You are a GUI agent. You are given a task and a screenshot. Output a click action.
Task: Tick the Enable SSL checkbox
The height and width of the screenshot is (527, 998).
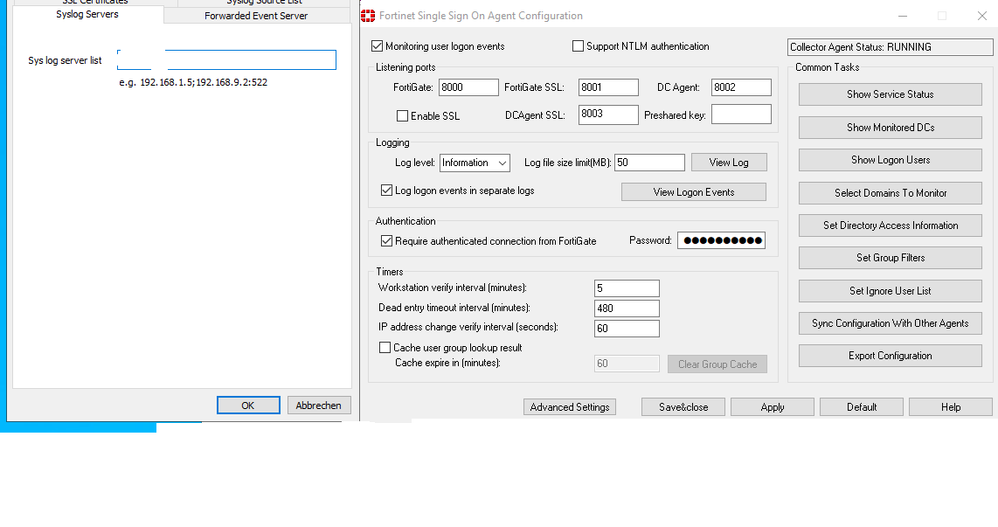402,116
